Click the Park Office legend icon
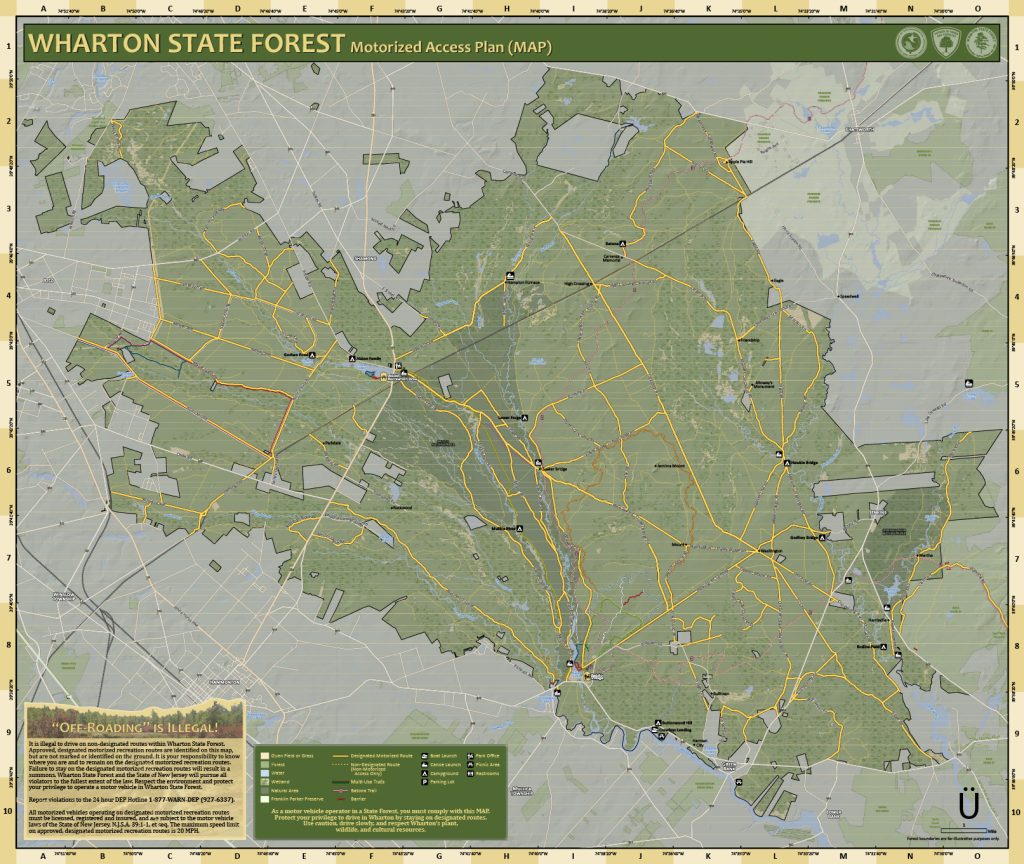This screenshot has height=864, width=1024. point(470,756)
